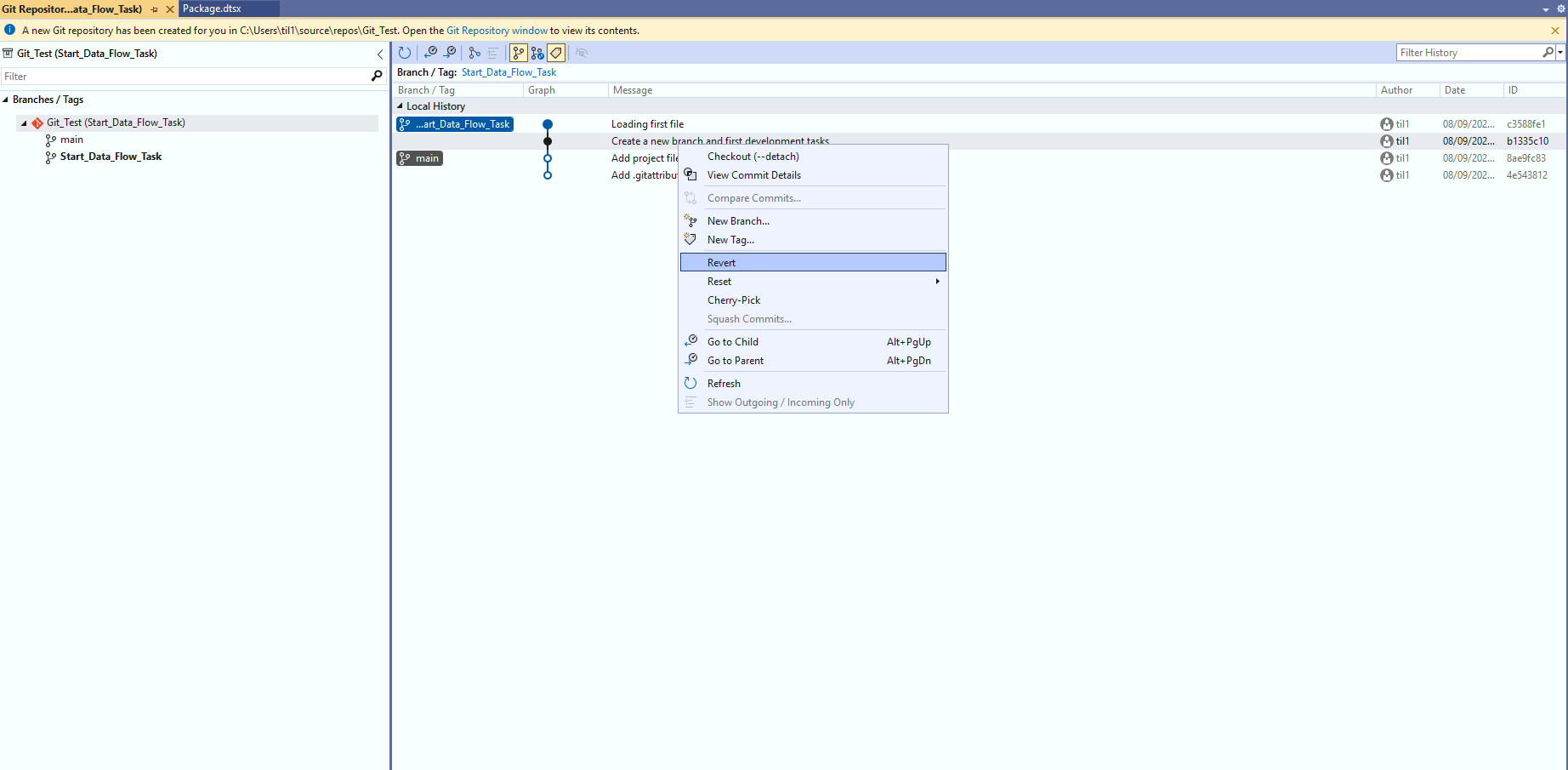Select Start_Data_Flow_Task branch in the tree

pyautogui.click(x=111, y=157)
